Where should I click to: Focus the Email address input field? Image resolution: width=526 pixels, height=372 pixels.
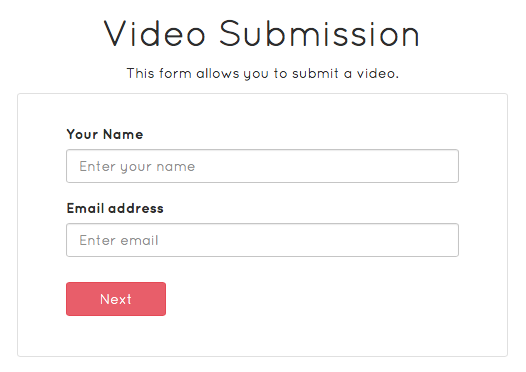(x=262, y=240)
